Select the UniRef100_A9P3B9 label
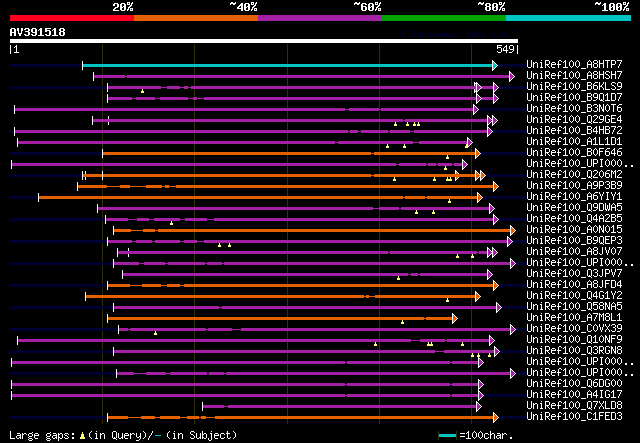Screen dimensions: 640x443 pos(574,186)
